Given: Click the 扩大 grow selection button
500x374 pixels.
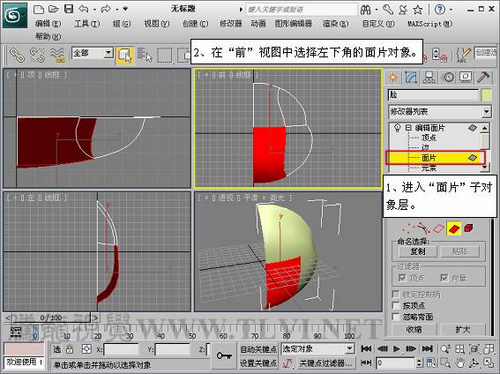Looking at the screenshot, I should (x=463, y=330).
